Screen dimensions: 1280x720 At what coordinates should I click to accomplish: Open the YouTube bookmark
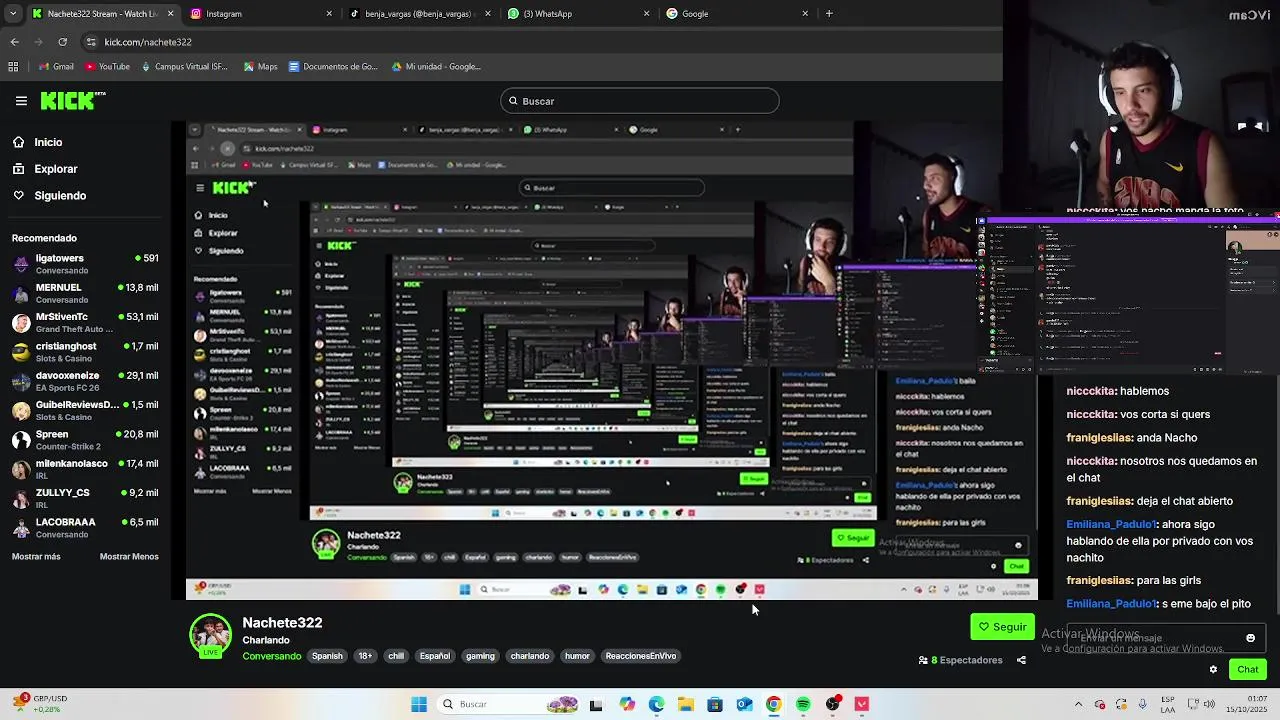click(x=108, y=67)
